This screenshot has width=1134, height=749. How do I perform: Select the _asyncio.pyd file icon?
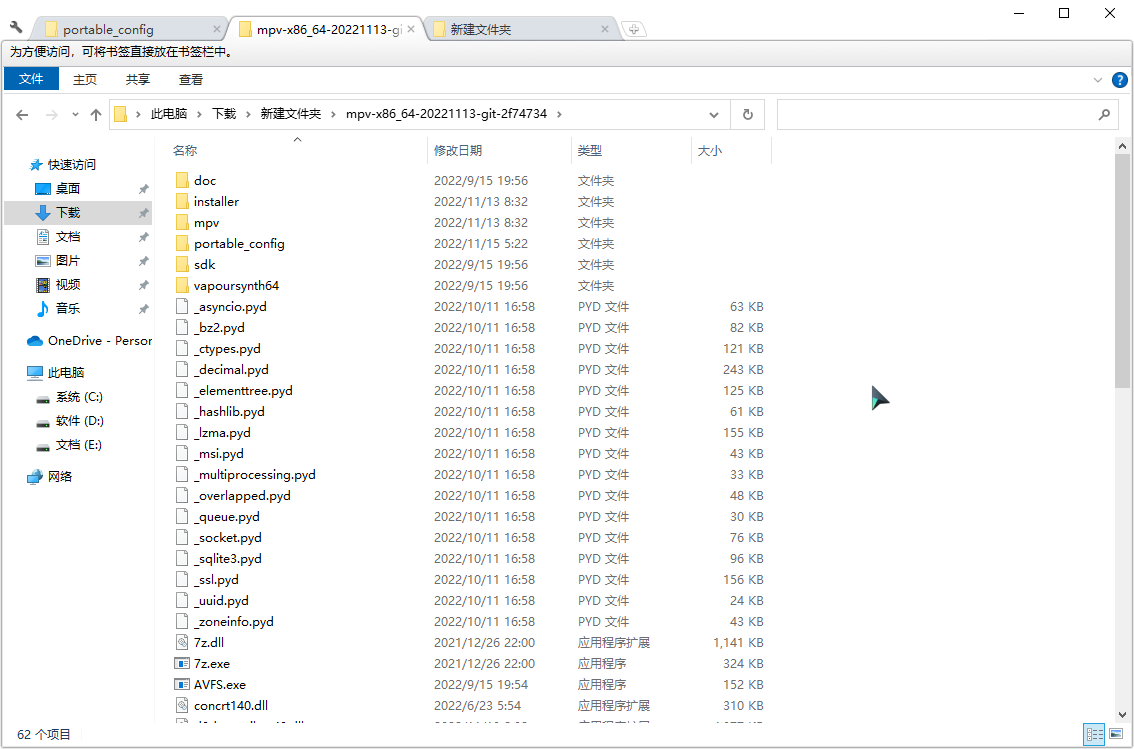(182, 306)
